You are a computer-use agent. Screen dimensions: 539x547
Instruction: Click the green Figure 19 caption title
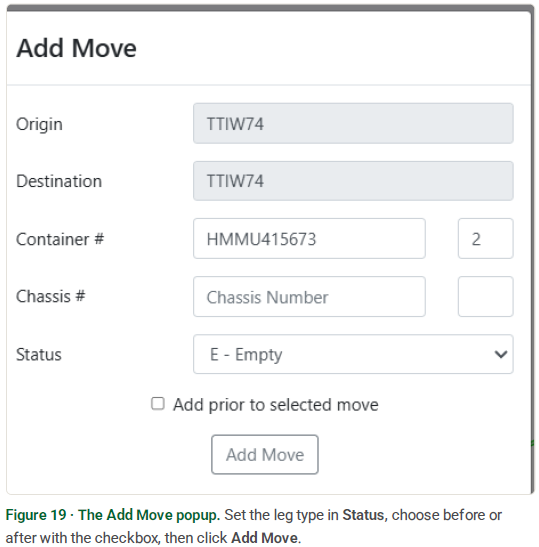[x=113, y=515]
